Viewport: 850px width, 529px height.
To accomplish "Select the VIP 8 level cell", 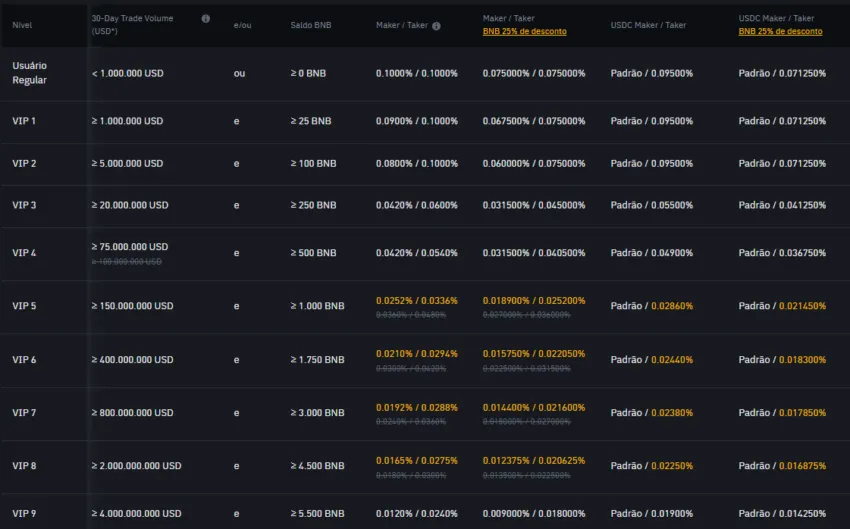I will click(x=24, y=466).
